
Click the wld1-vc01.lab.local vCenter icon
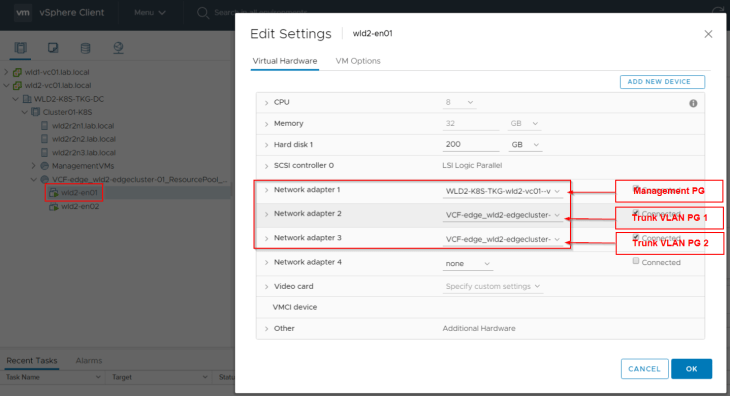click(17, 72)
